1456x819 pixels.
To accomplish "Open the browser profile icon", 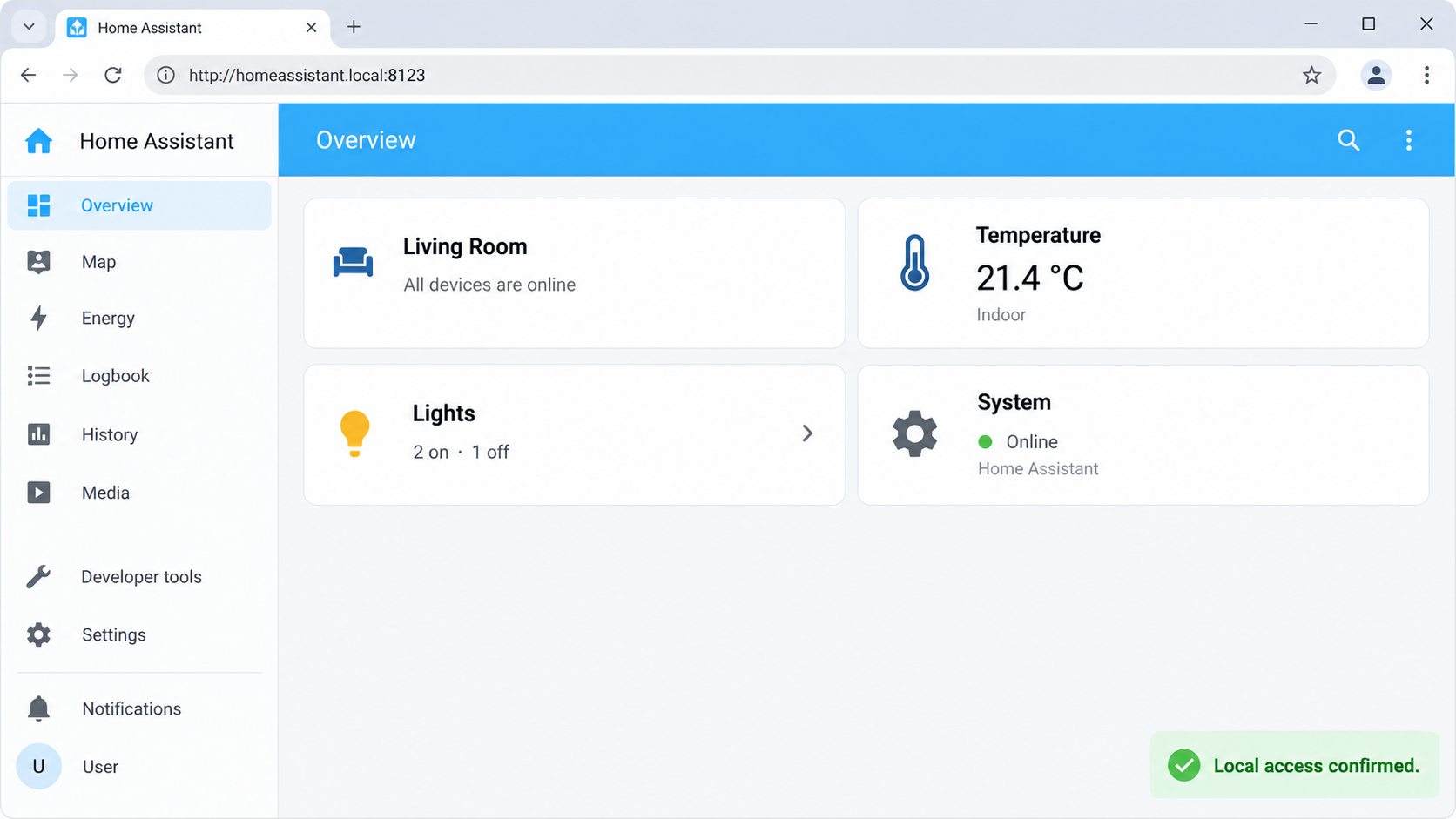I will pos(1376,76).
